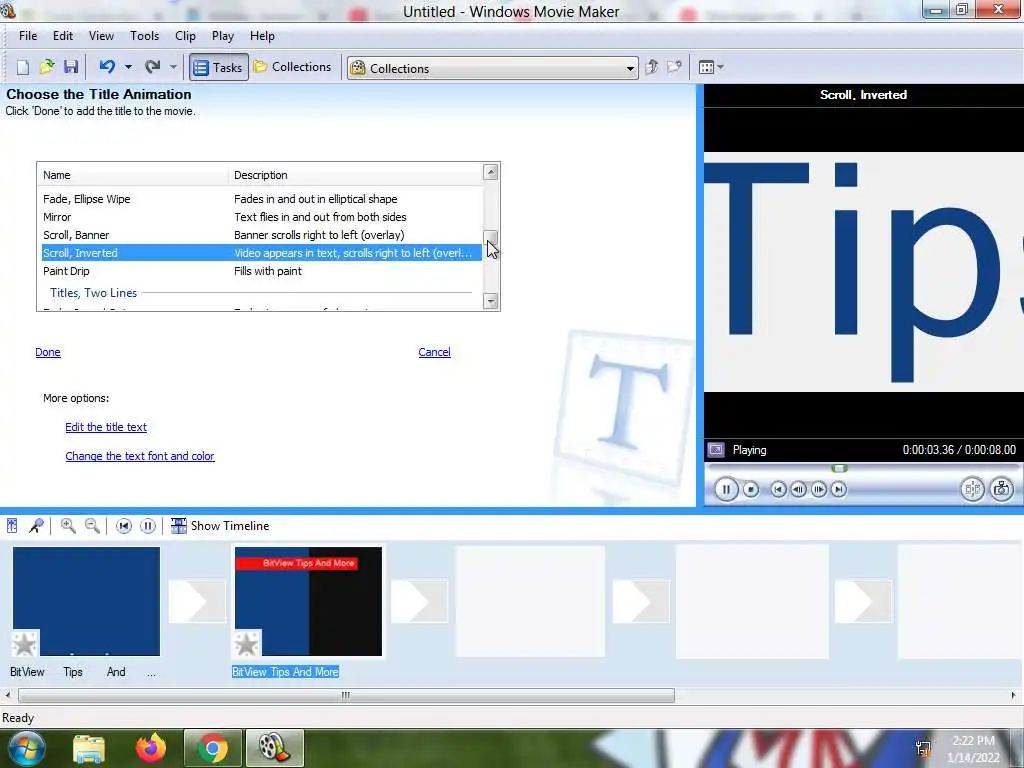Select the Mirror title animation

[261, 217]
